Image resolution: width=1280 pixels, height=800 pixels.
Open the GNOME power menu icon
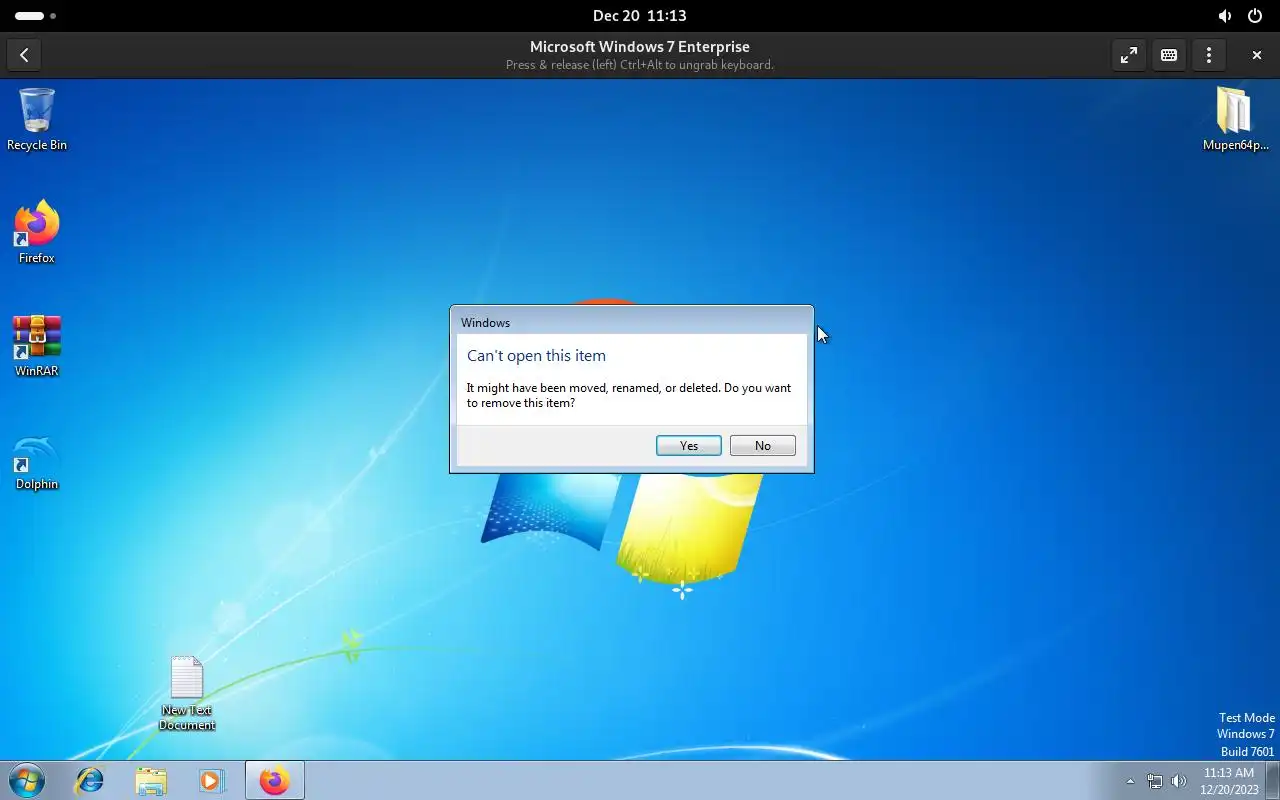(1255, 16)
